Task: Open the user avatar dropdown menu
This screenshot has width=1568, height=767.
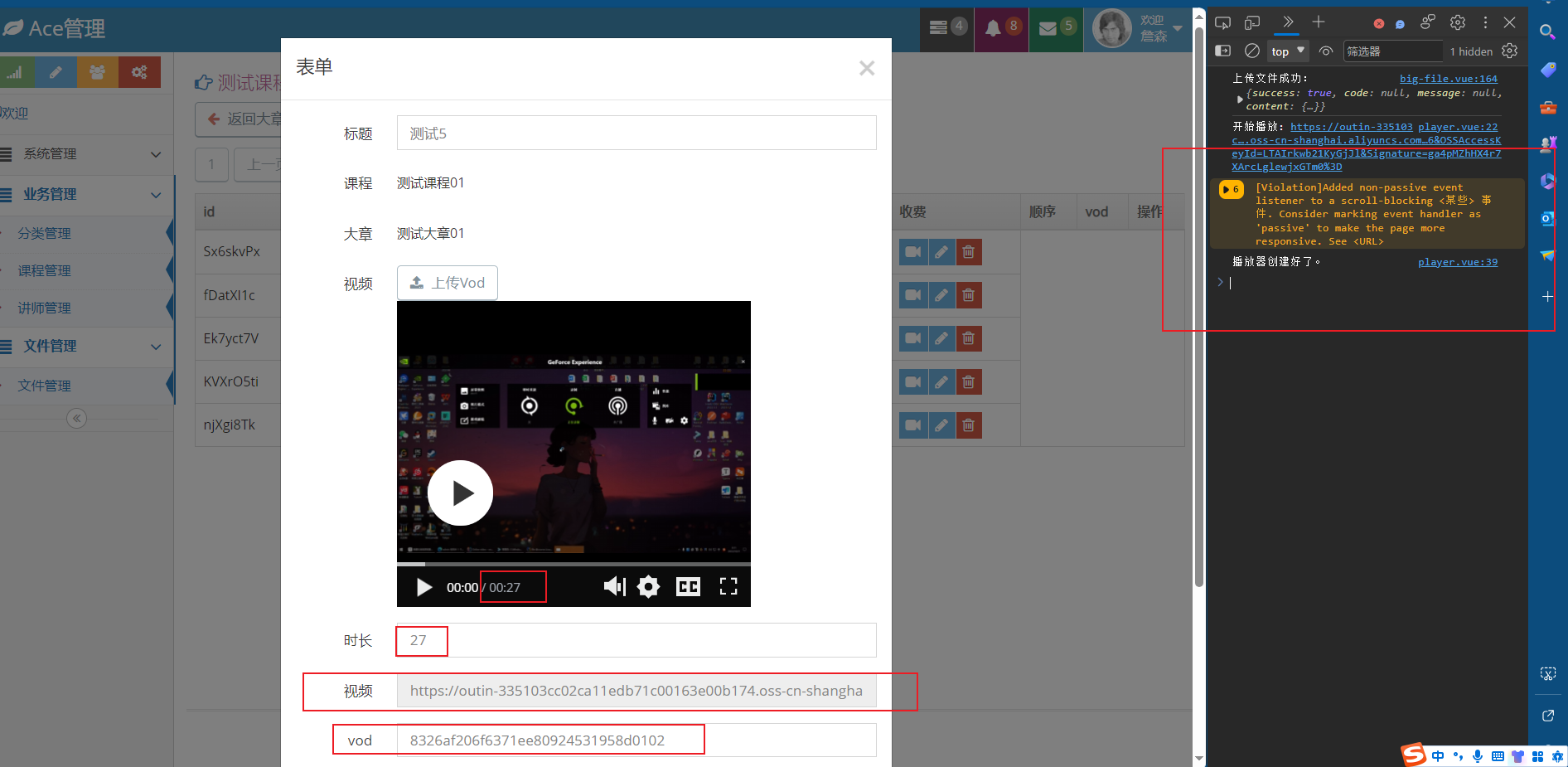Action: (1137, 28)
